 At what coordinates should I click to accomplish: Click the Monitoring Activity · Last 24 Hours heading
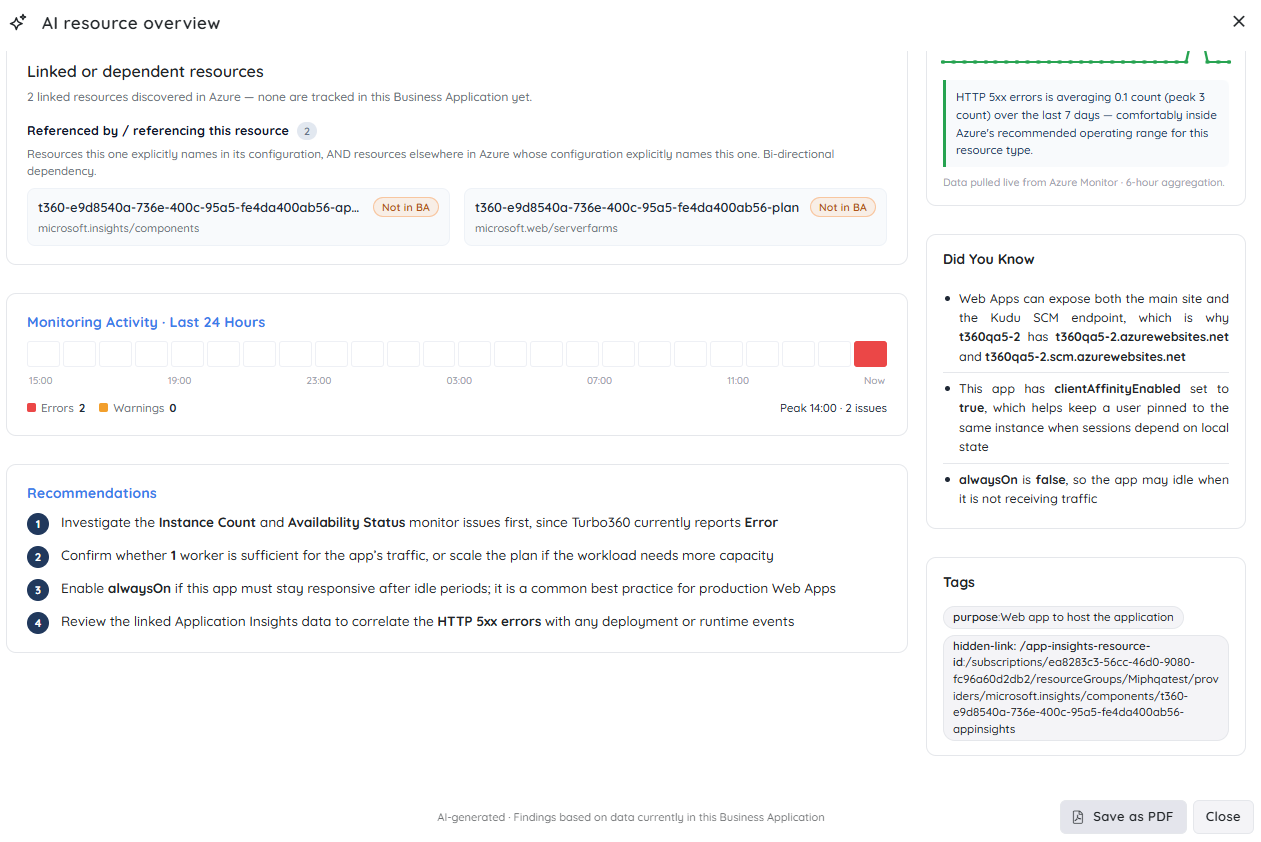point(146,322)
